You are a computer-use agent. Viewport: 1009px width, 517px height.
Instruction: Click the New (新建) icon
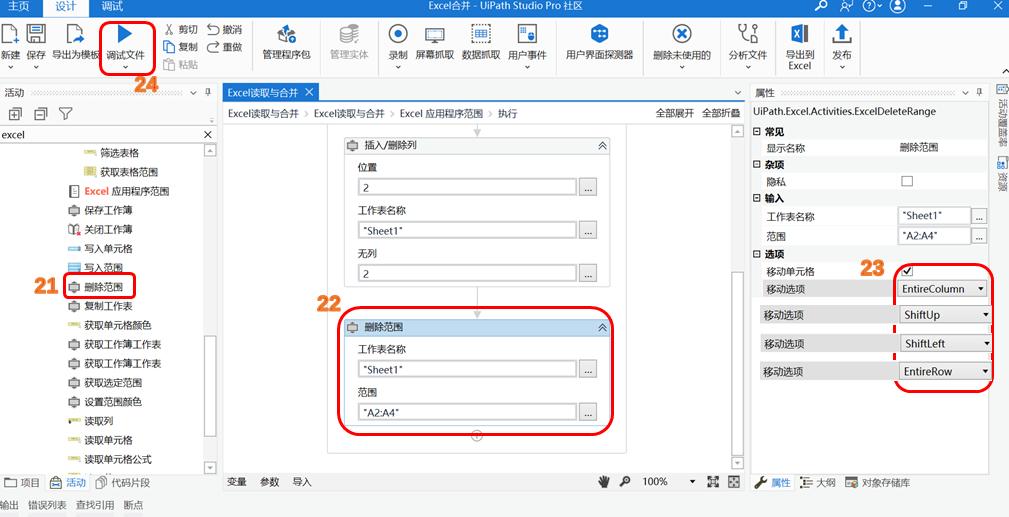click(10, 34)
